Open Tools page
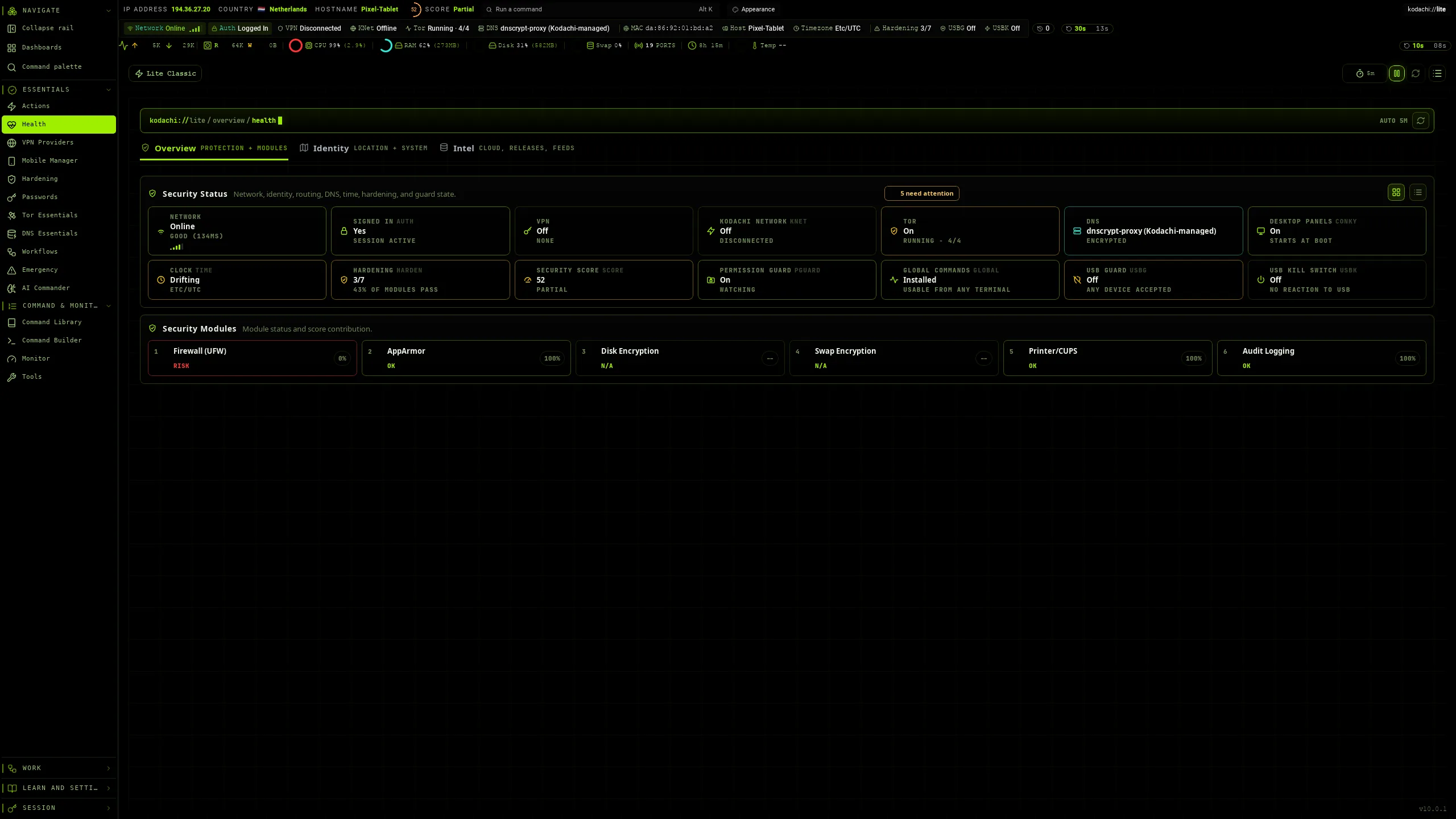1456x819 pixels. [x=59, y=377]
